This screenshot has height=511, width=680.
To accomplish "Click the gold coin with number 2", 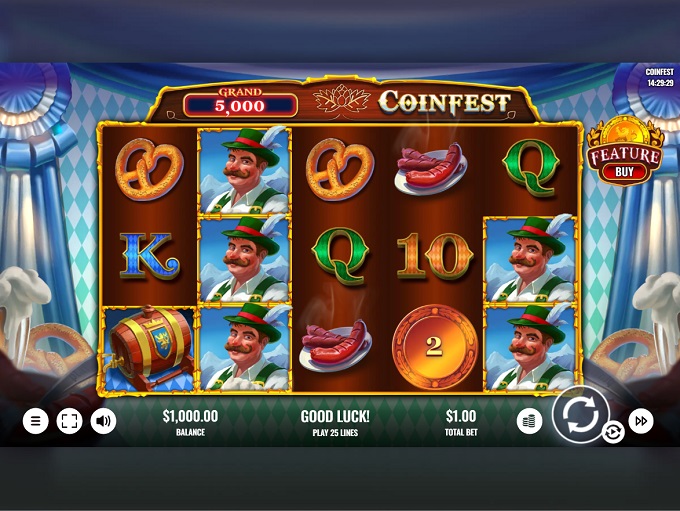I will (x=434, y=347).
